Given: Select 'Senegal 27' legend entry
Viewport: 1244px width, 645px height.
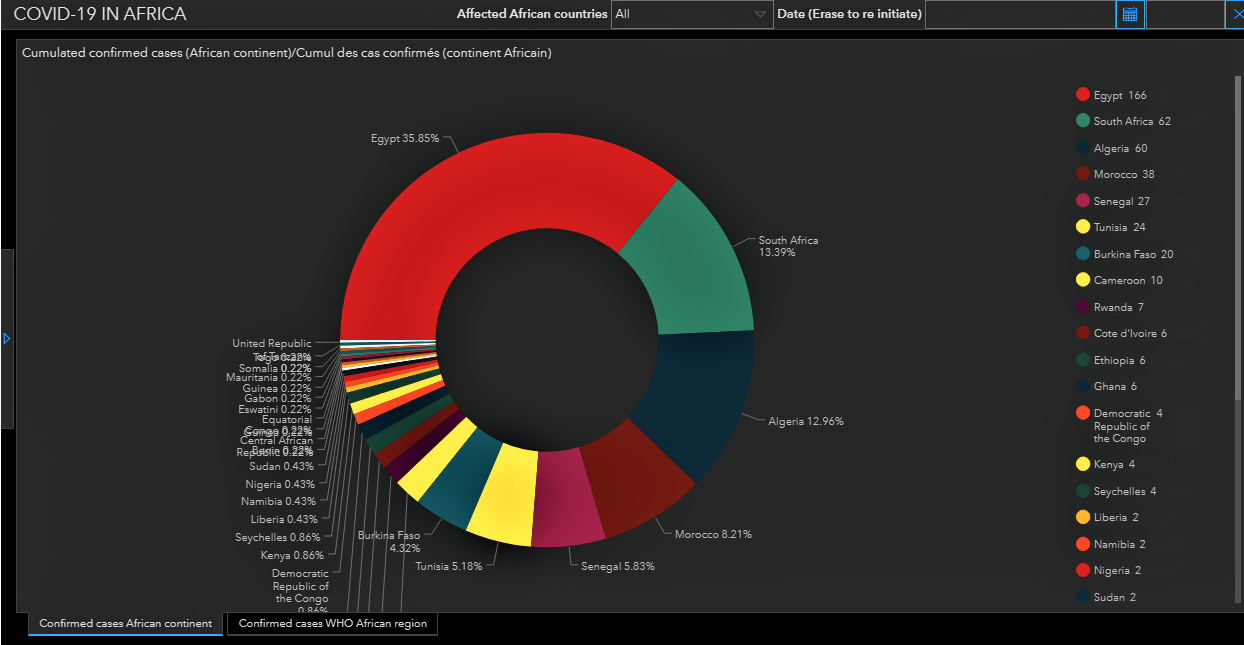Looking at the screenshot, I should click(x=1112, y=201).
